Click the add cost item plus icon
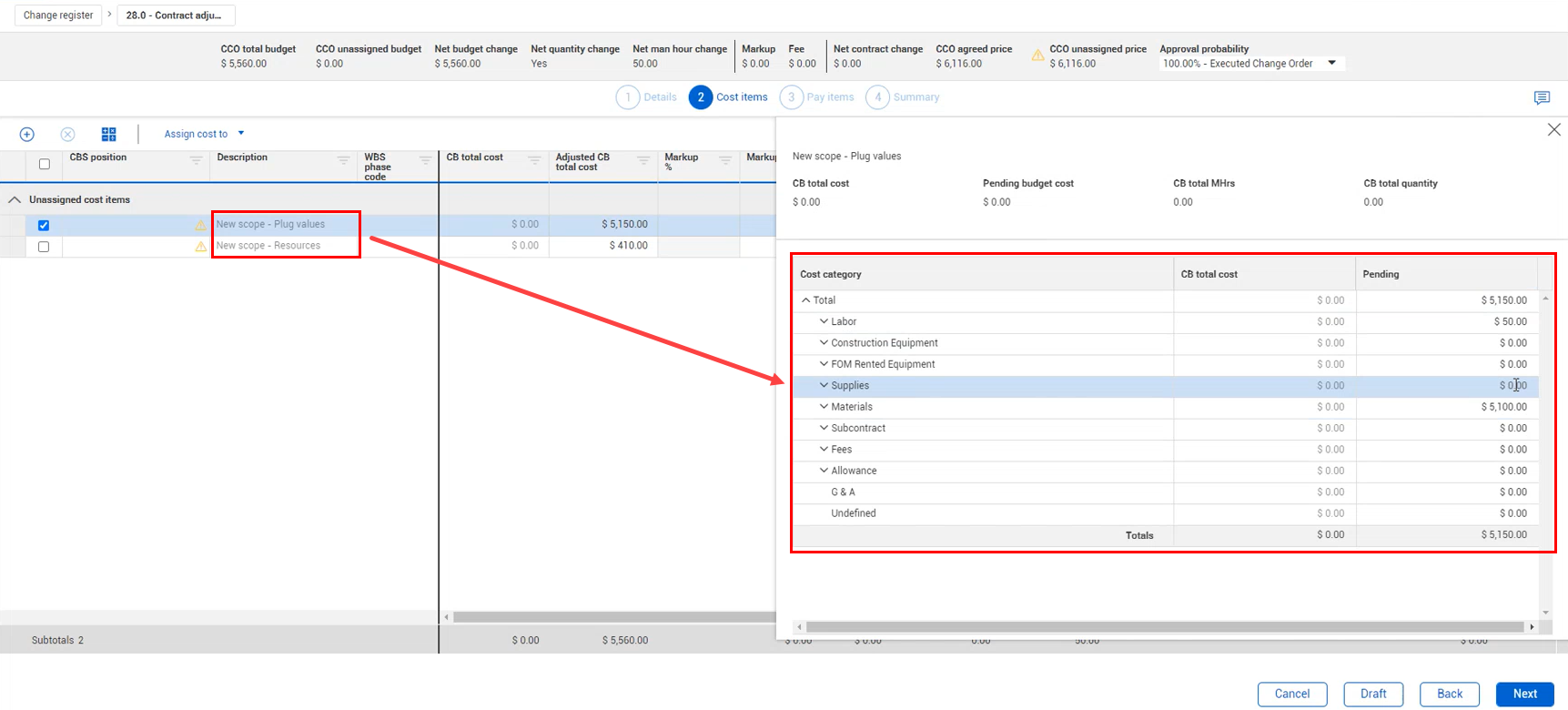The width and height of the screenshot is (1568, 710). tap(27, 135)
